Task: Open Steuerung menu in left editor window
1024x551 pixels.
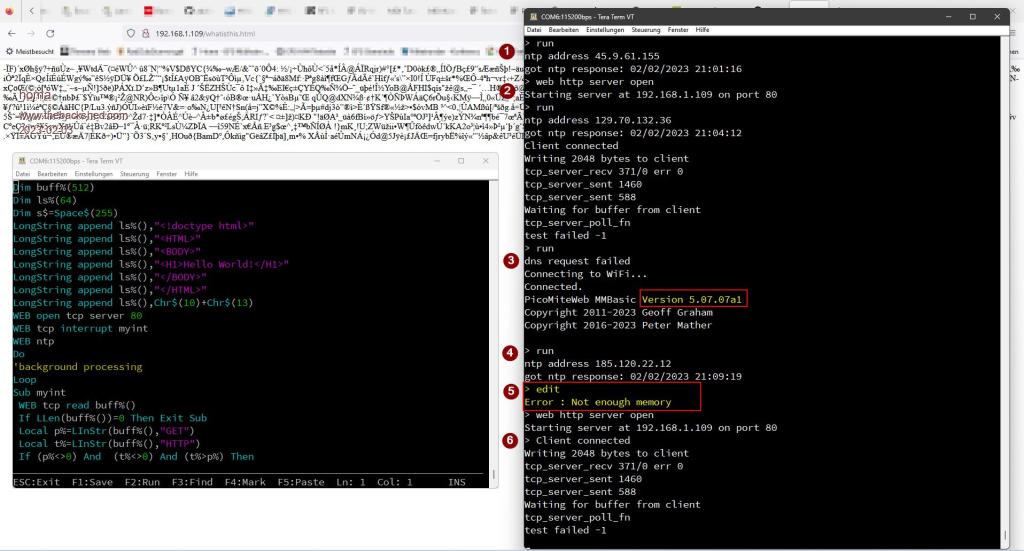Action: [134, 174]
